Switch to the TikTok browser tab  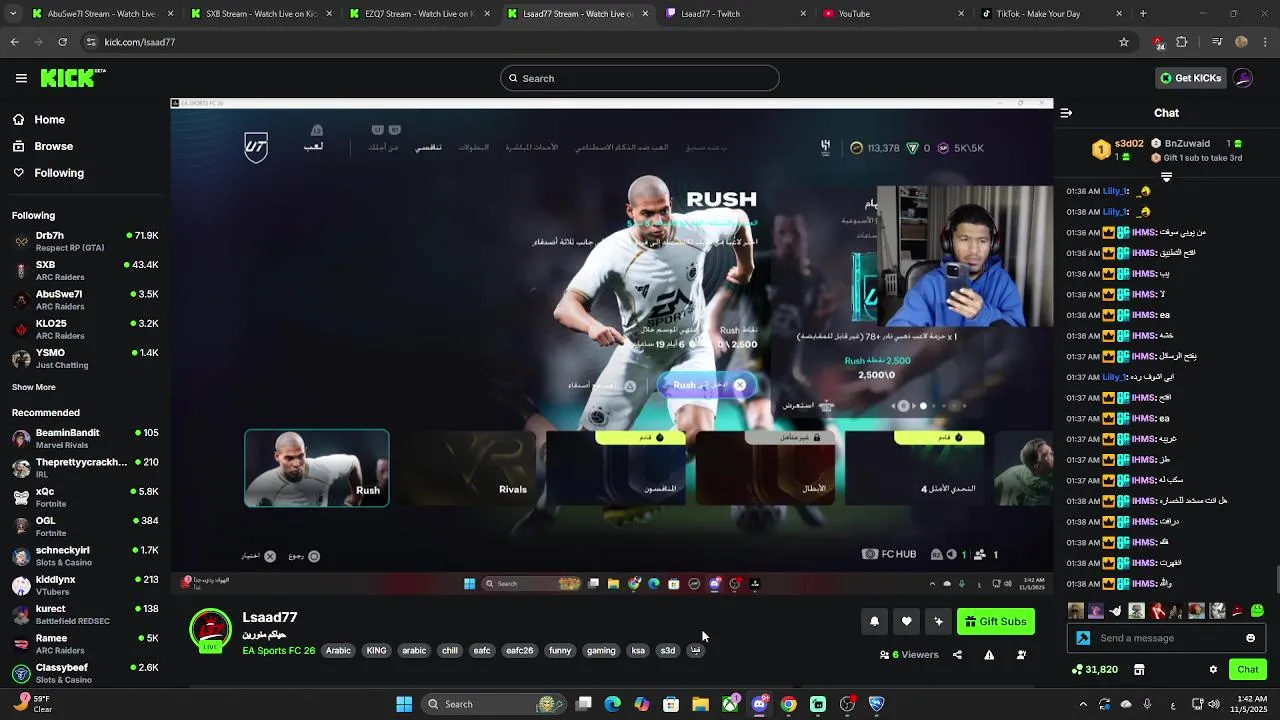coord(1052,14)
